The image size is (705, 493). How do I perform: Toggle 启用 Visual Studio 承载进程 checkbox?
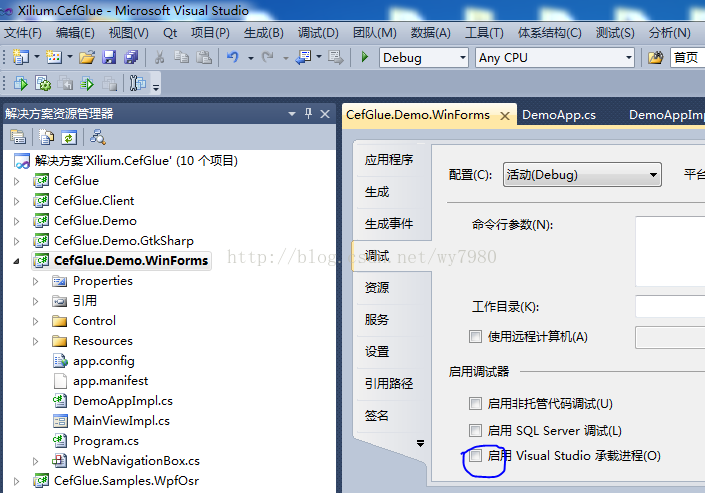point(475,456)
